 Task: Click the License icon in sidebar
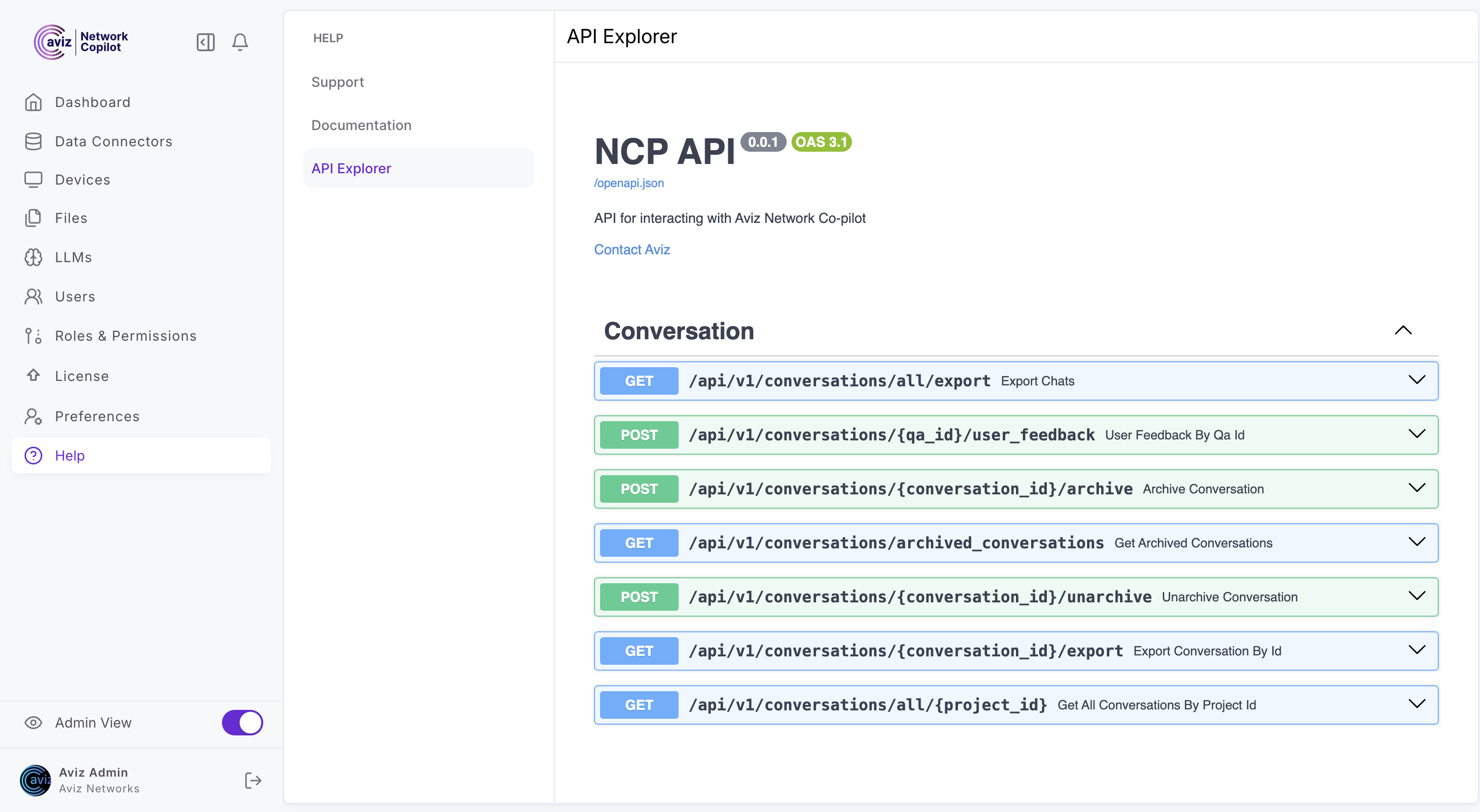pyautogui.click(x=33, y=376)
